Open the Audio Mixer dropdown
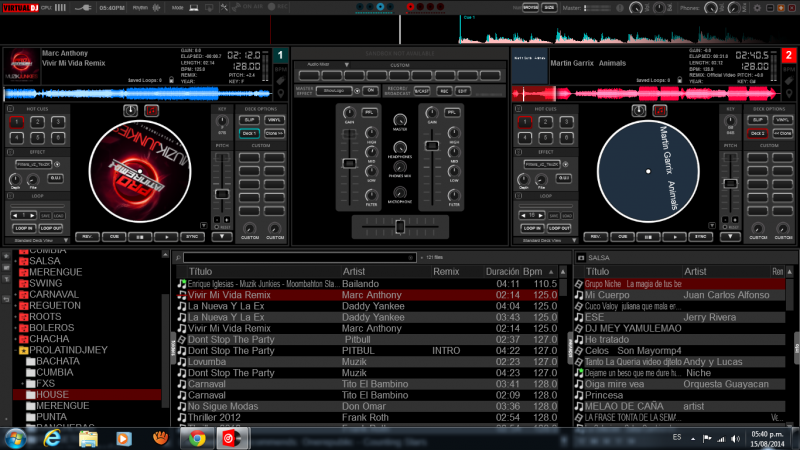 (346, 65)
